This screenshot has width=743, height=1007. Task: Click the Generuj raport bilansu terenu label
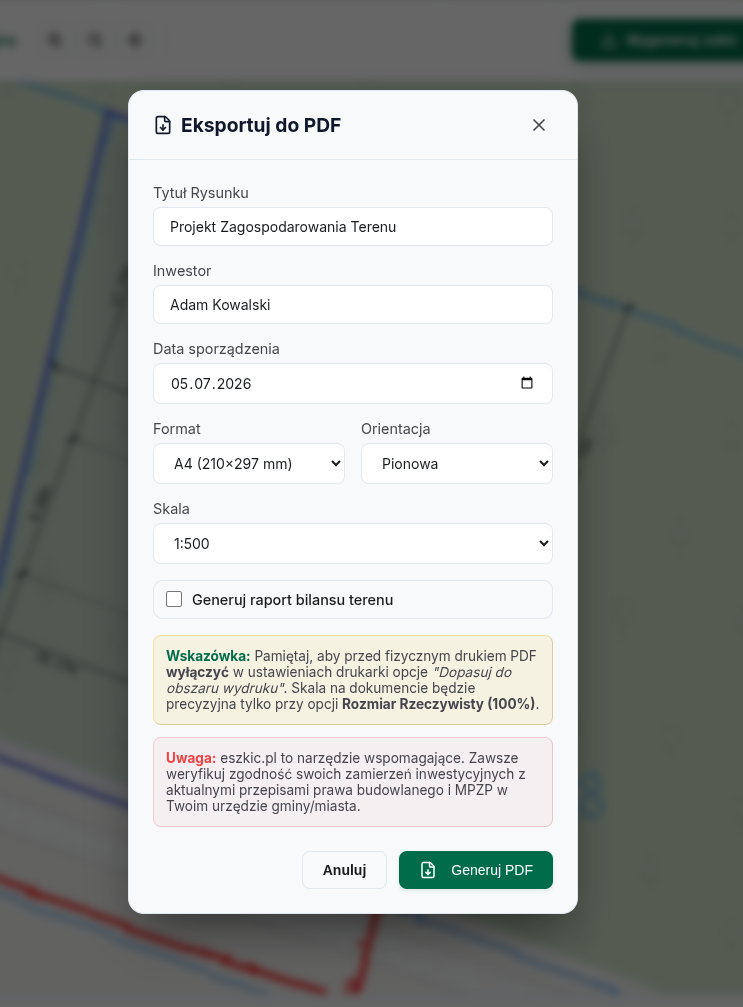[292, 600]
